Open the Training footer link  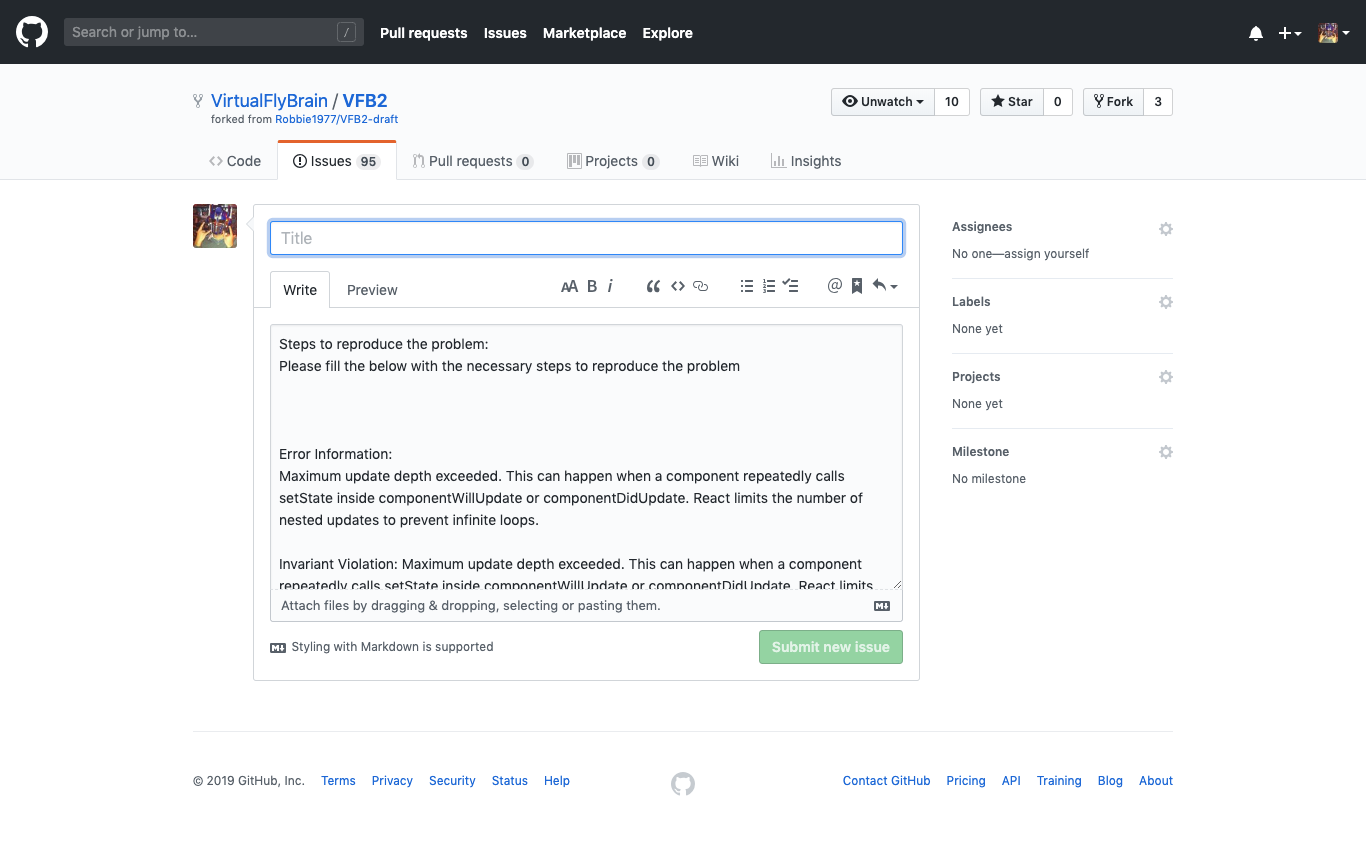[1059, 781]
